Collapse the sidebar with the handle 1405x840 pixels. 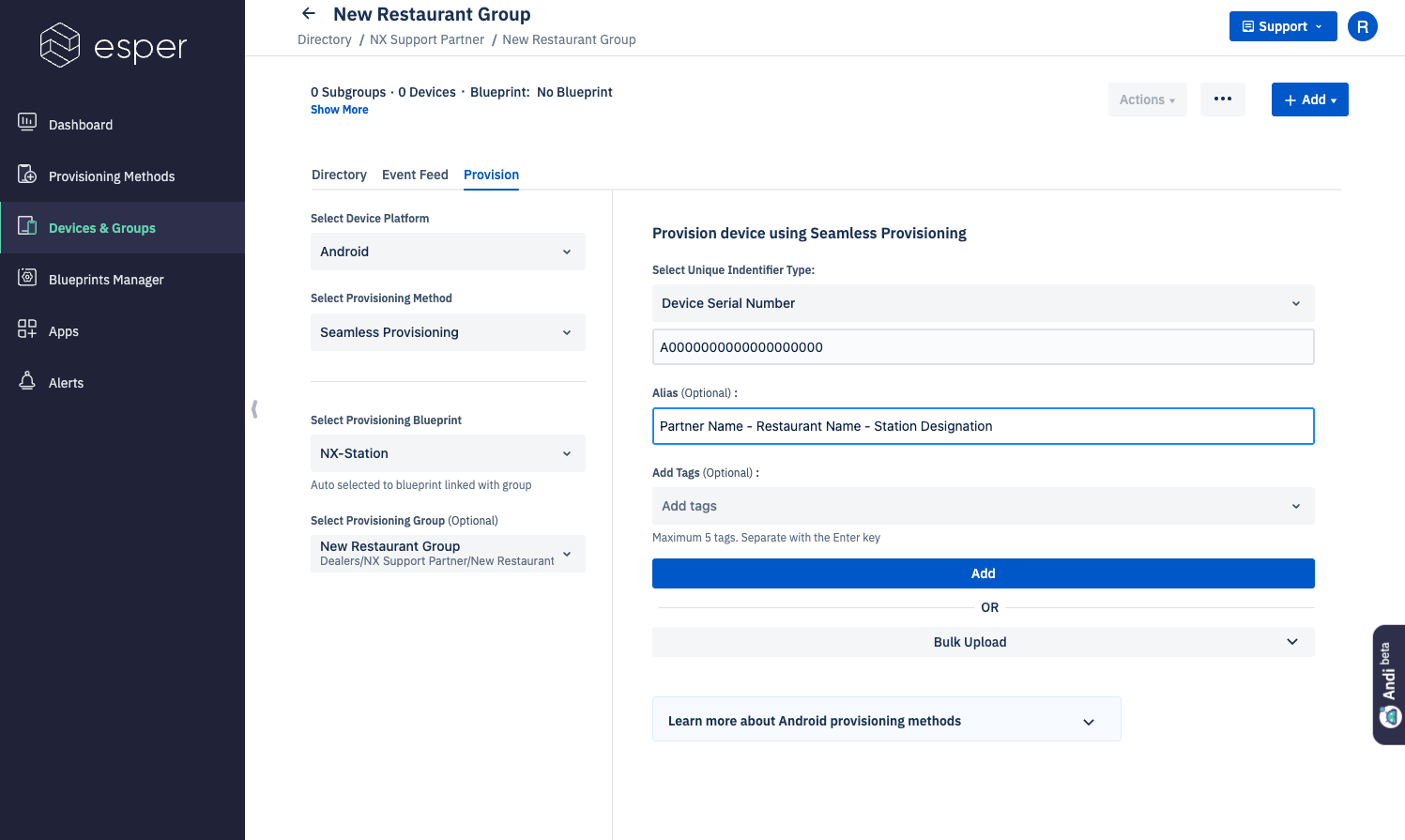pos(254,409)
